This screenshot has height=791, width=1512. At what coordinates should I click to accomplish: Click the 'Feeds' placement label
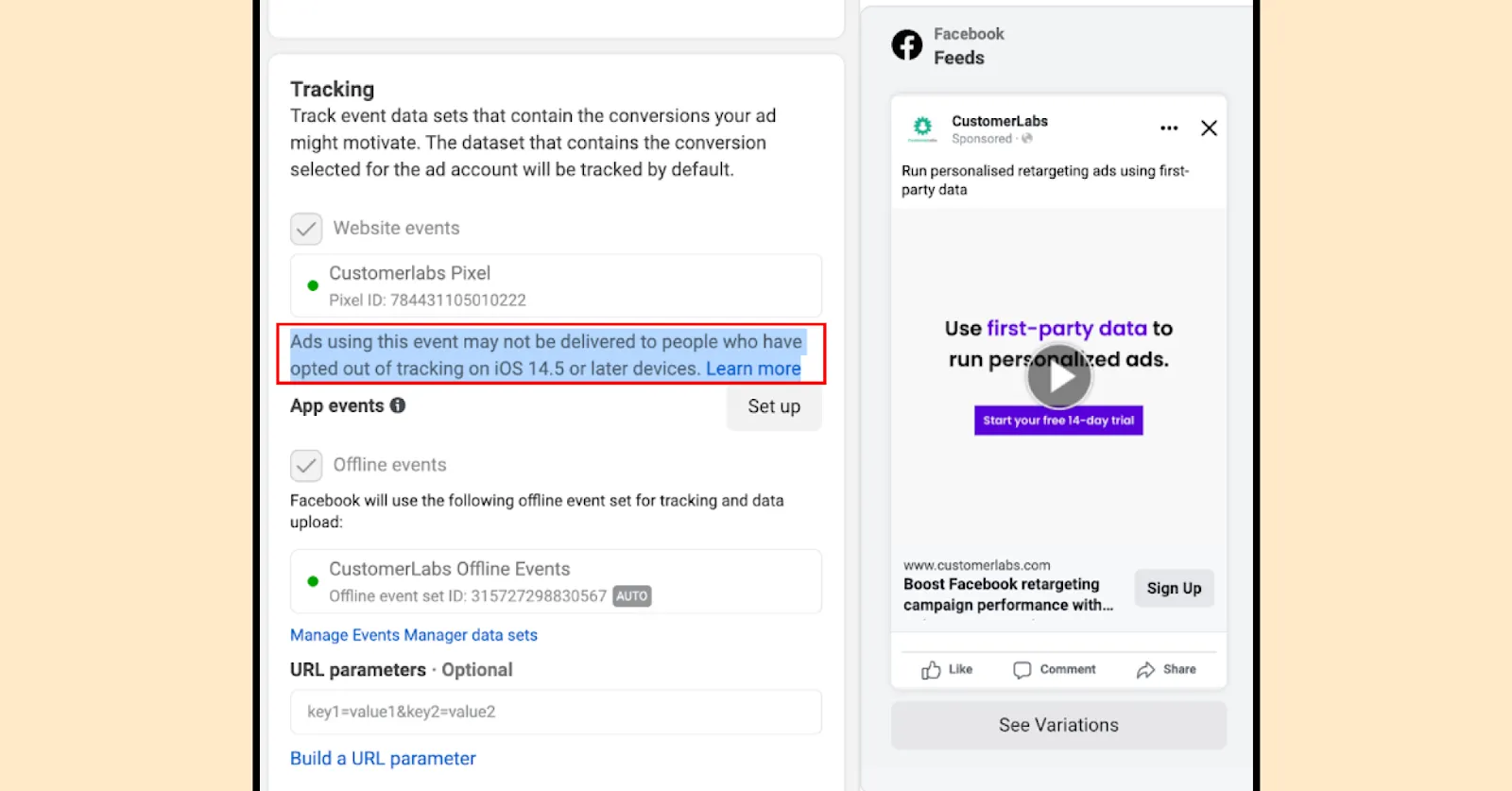click(959, 58)
